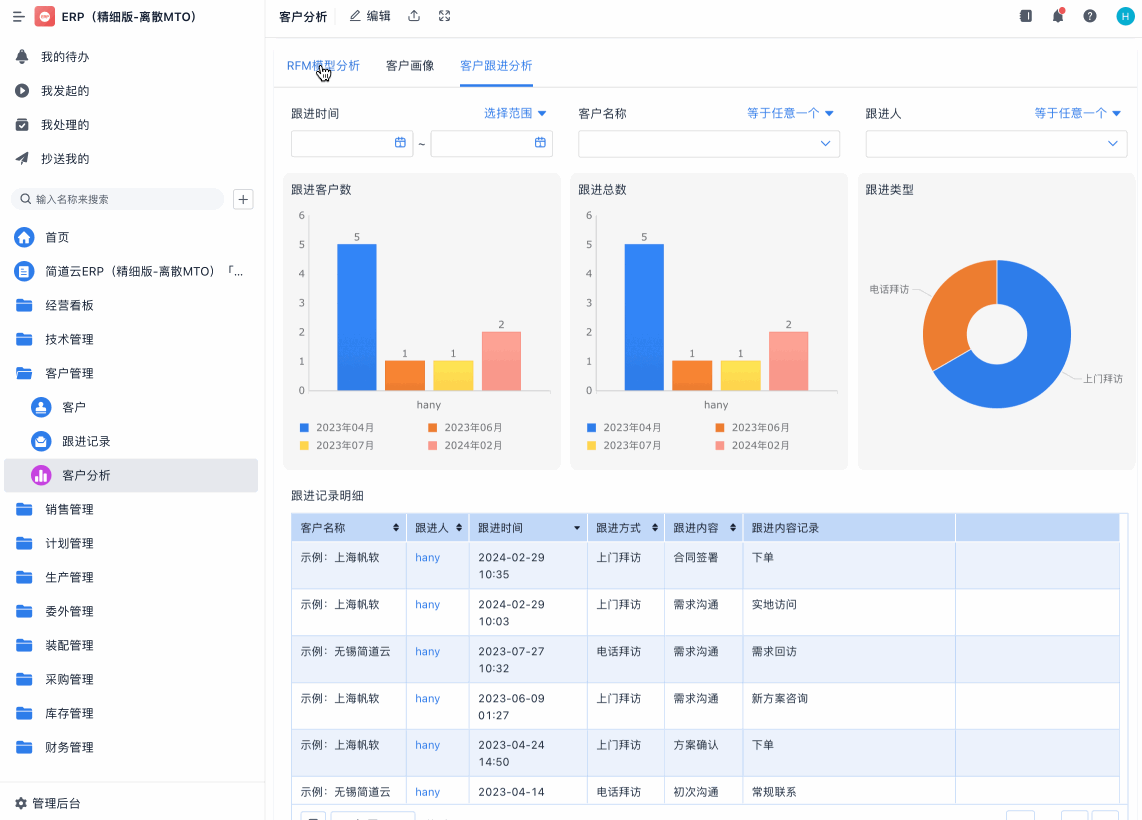
Task: Click the user avatar H icon
Action: 1125,16
